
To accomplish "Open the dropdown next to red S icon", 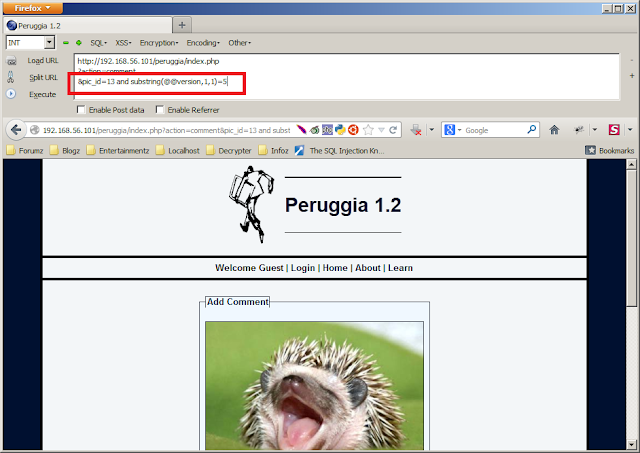I will point(630,130).
